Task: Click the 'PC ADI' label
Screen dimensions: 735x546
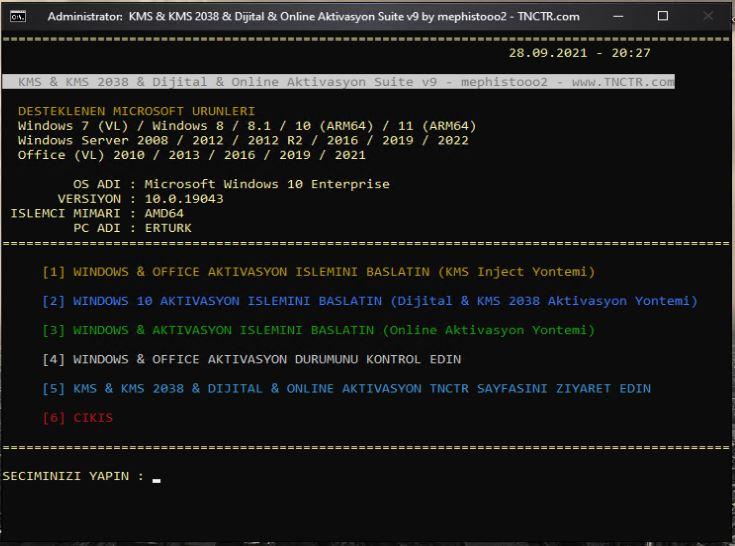Action: coord(97,228)
